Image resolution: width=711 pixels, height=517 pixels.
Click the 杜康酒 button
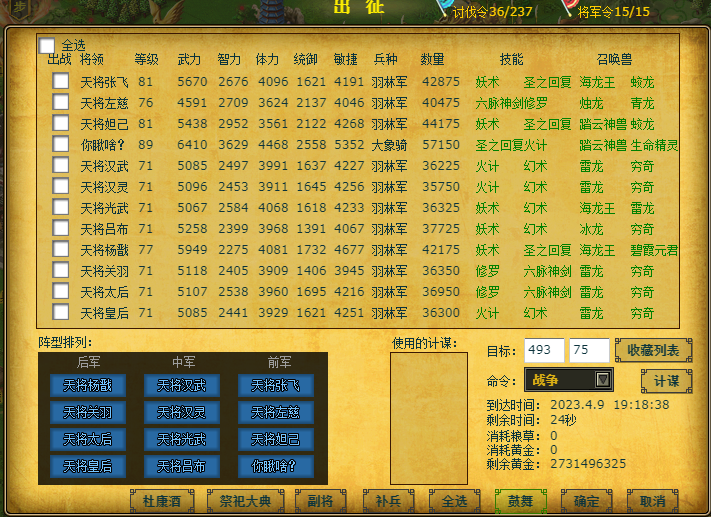pyautogui.click(x=162, y=501)
